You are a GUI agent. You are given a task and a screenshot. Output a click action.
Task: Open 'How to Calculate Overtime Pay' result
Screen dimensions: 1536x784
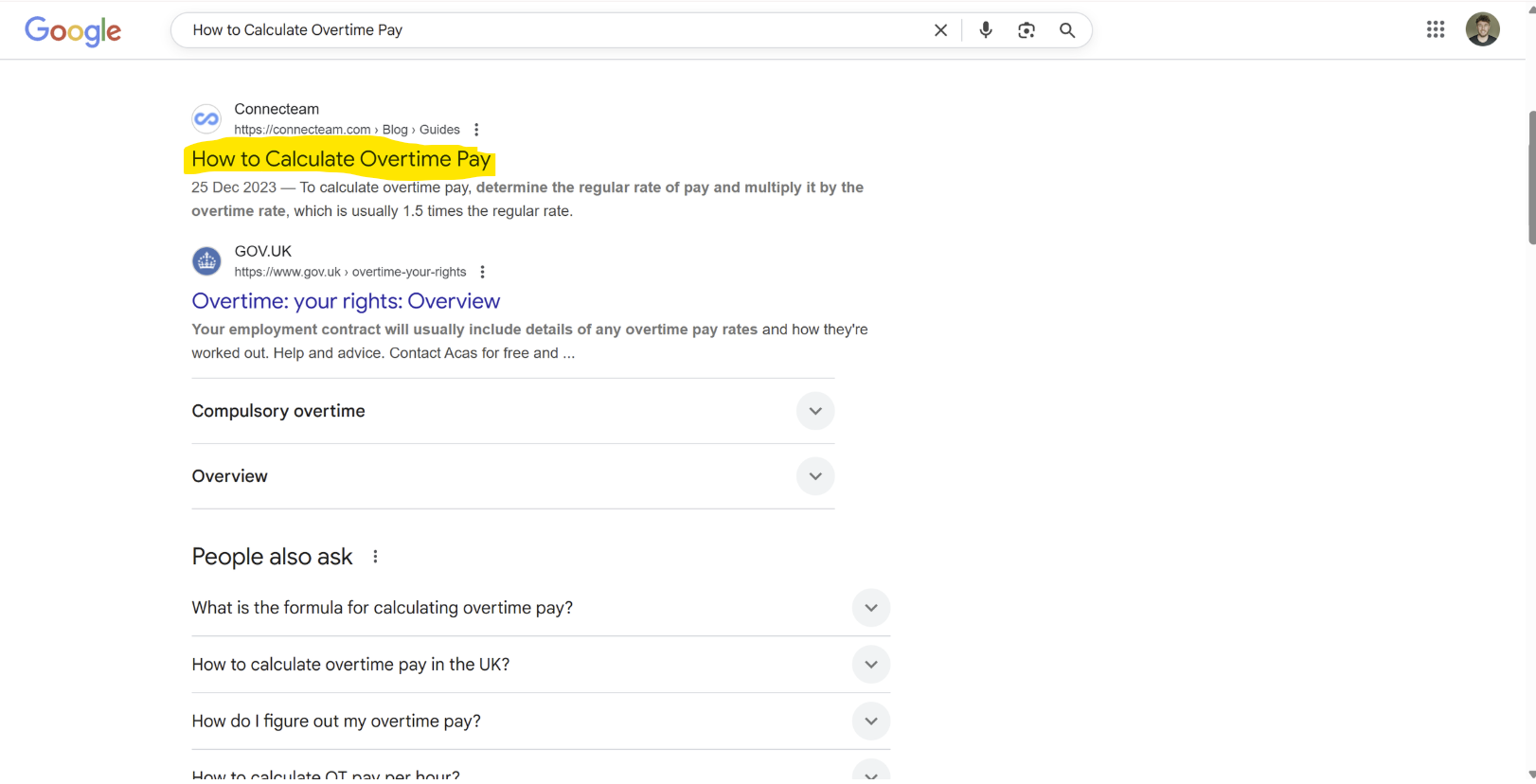tap(341, 159)
